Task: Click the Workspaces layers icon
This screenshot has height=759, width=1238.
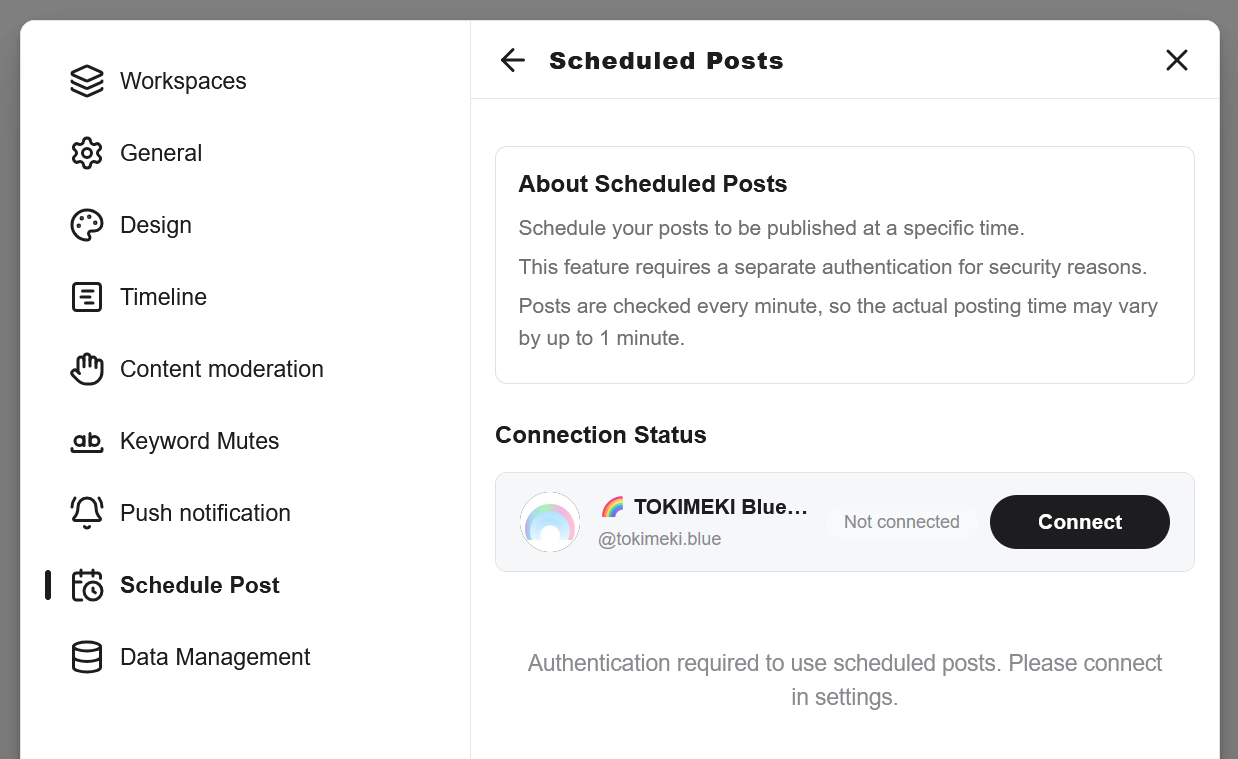Action: tap(87, 81)
